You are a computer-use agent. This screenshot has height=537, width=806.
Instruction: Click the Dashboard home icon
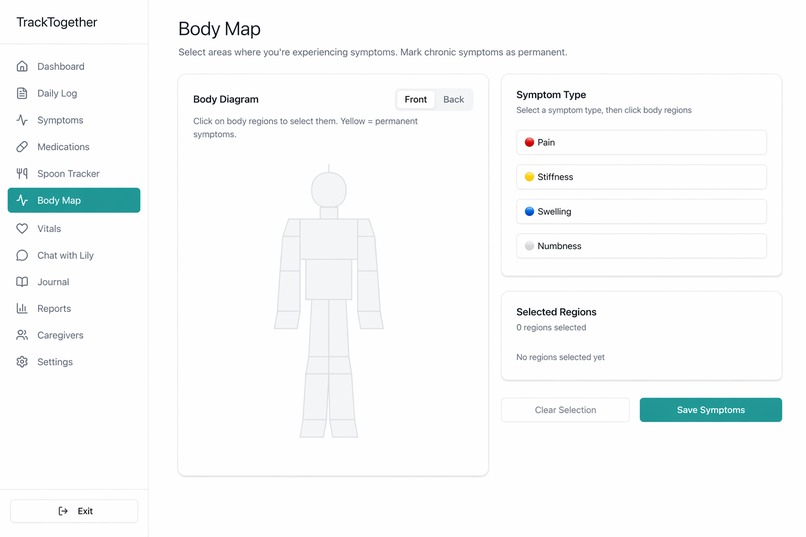click(x=22, y=66)
